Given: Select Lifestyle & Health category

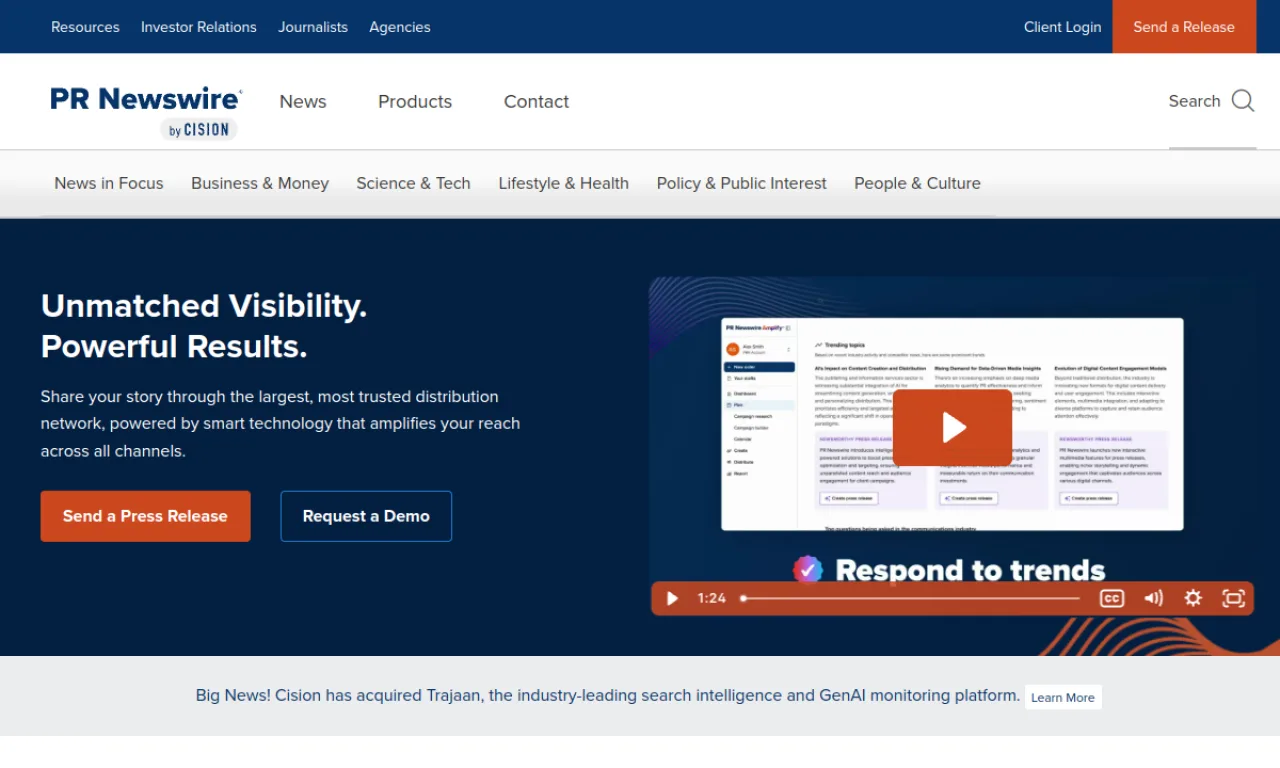Looking at the screenshot, I should [x=564, y=183].
